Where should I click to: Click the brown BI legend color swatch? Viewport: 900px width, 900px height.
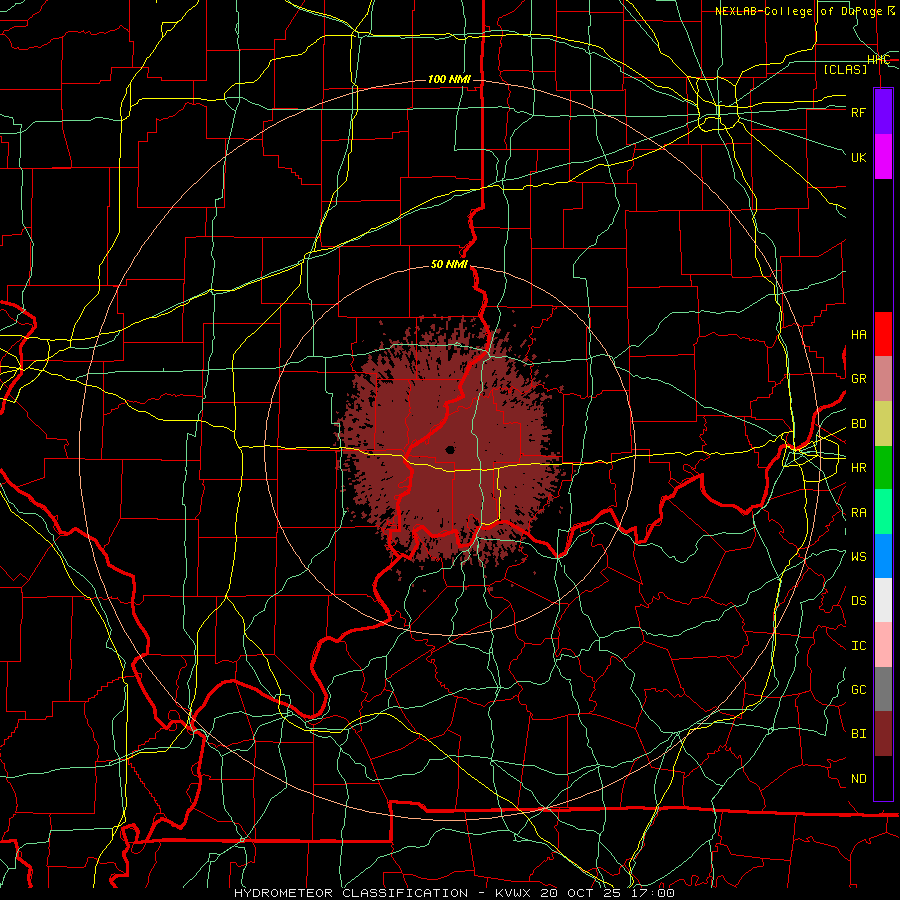[x=883, y=734]
